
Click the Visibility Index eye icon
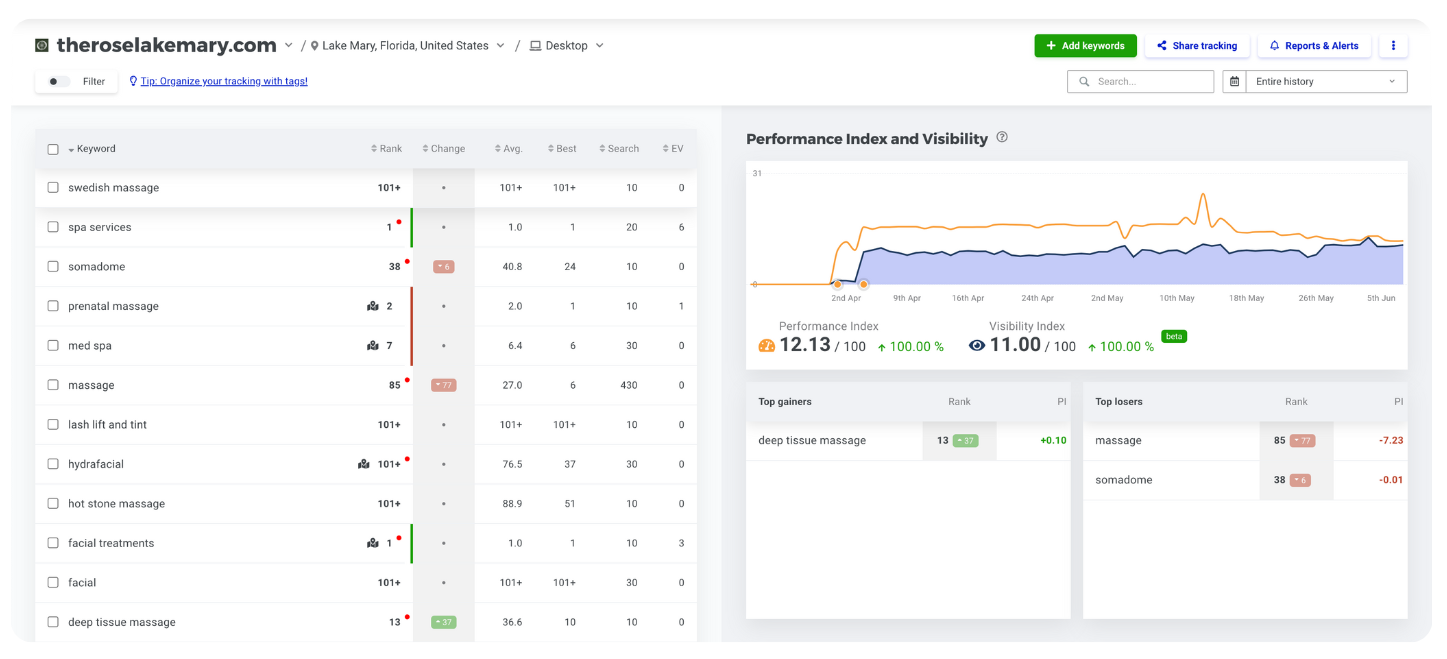pos(977,345)
